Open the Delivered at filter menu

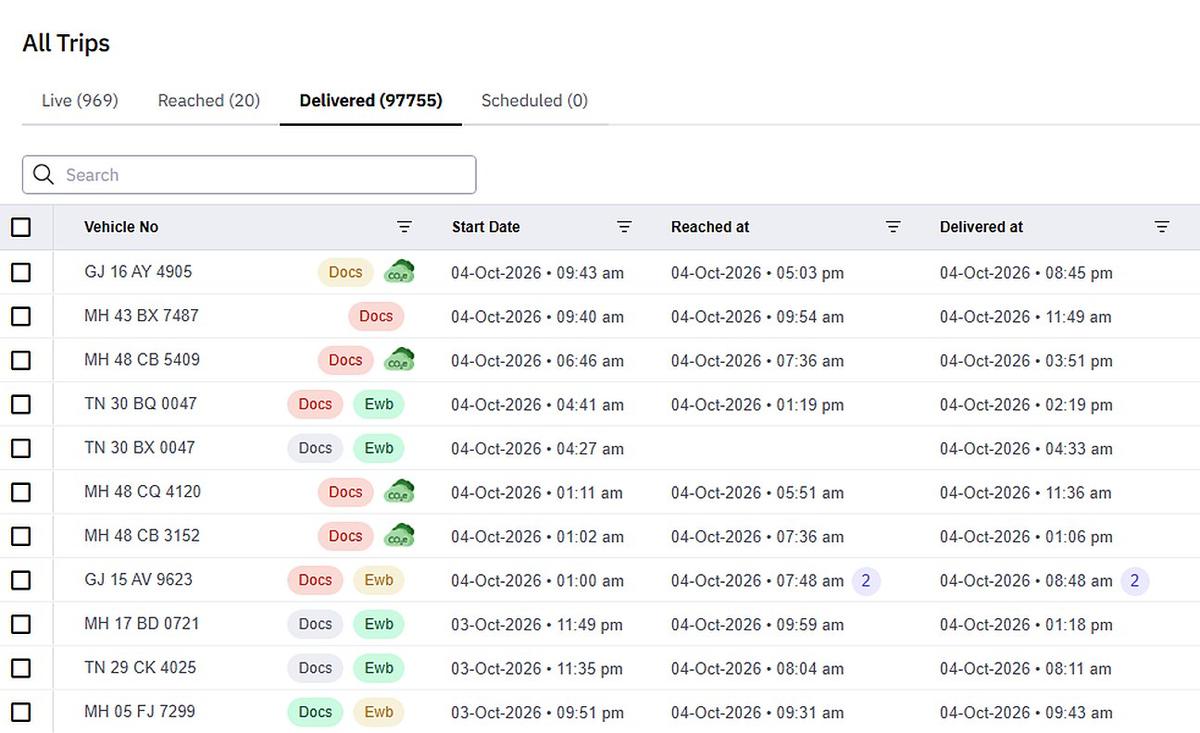point(1162,227)
